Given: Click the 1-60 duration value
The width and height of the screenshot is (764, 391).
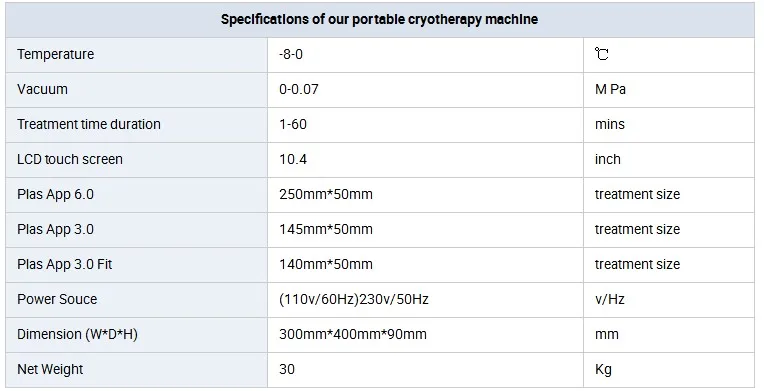Looking at the screenshot, I should point(293,124).
